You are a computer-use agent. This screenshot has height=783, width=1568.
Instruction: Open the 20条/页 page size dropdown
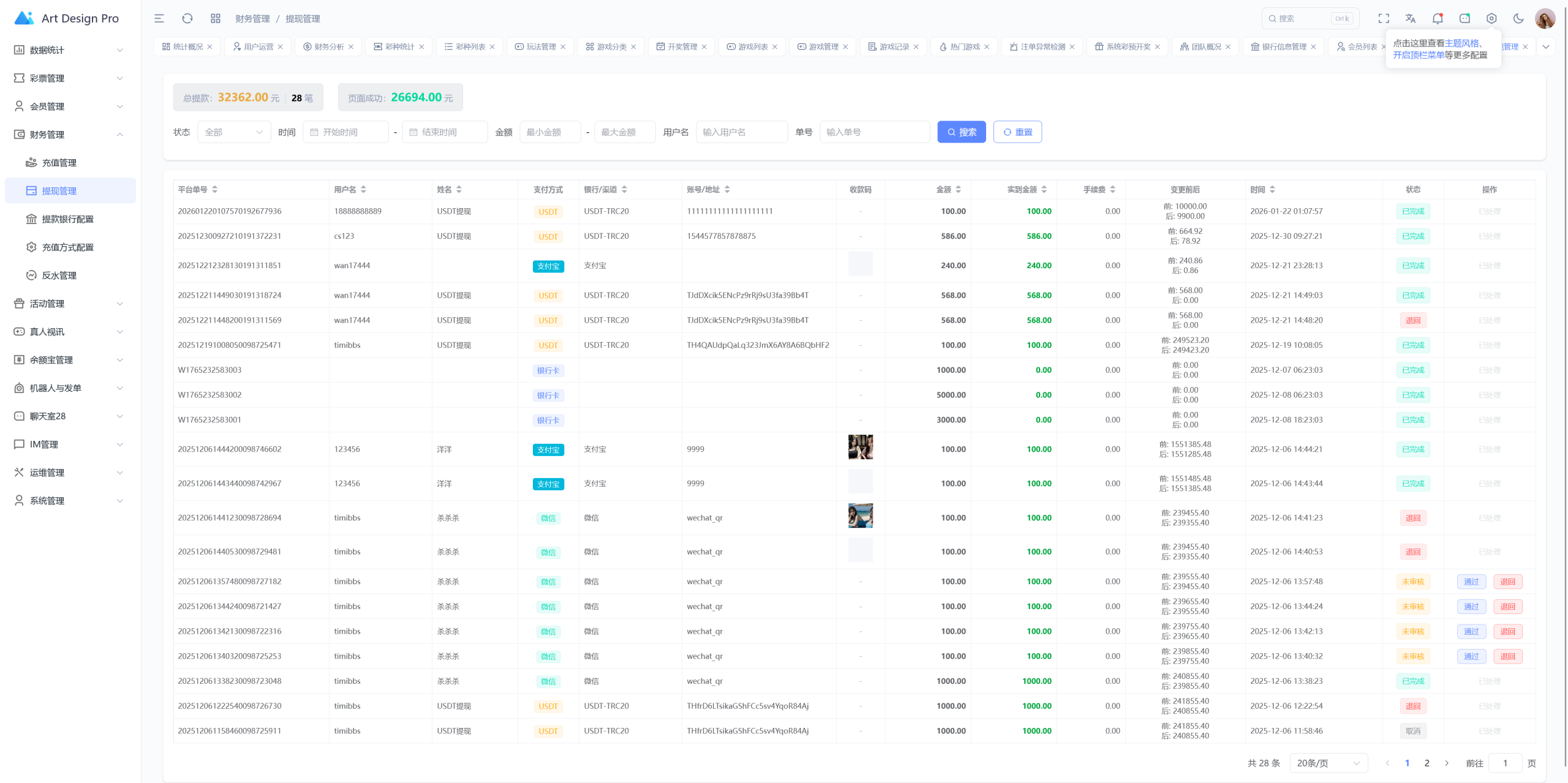click(1329, 763)
